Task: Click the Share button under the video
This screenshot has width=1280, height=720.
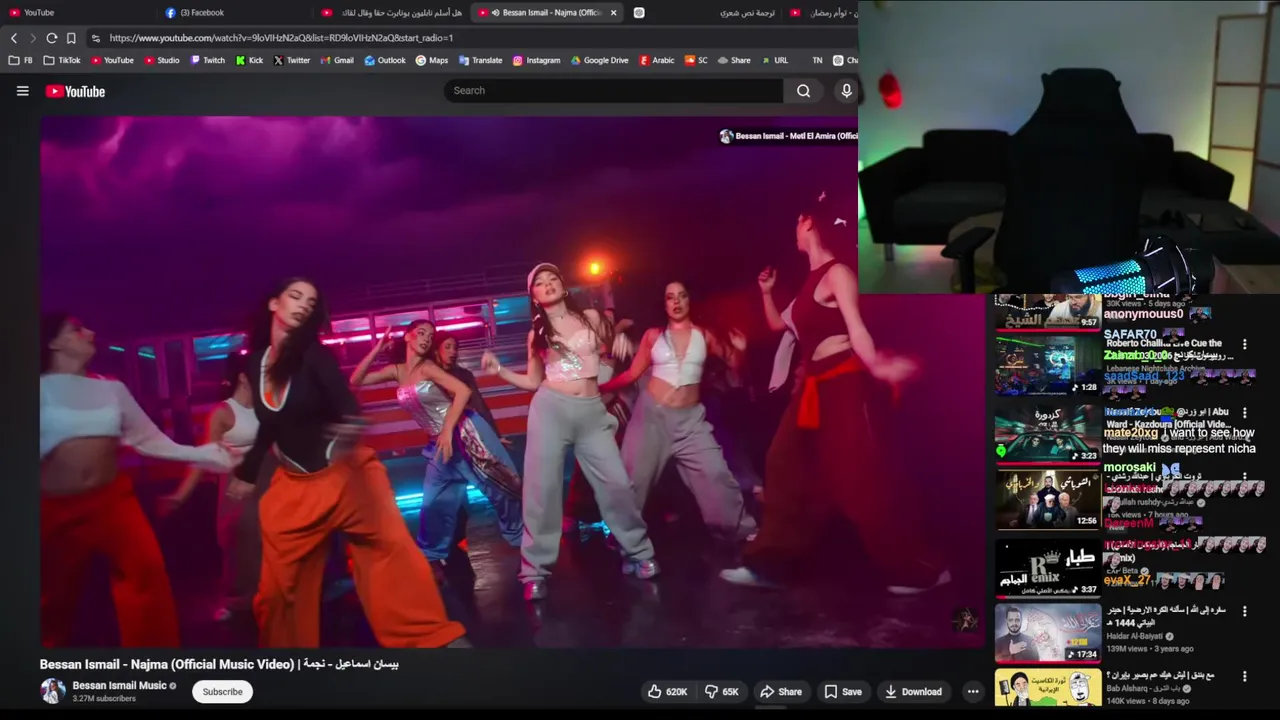Action: (780, 691)
